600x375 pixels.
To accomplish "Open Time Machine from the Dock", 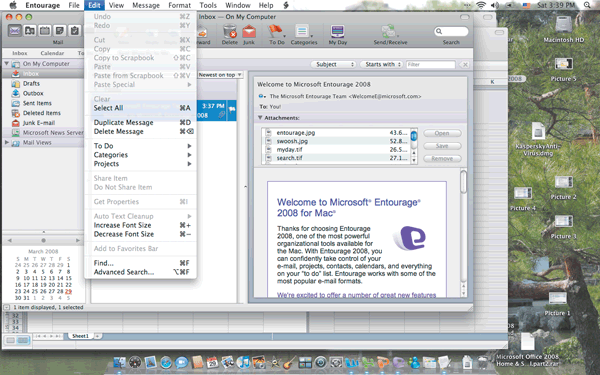I will pos(321,362).
